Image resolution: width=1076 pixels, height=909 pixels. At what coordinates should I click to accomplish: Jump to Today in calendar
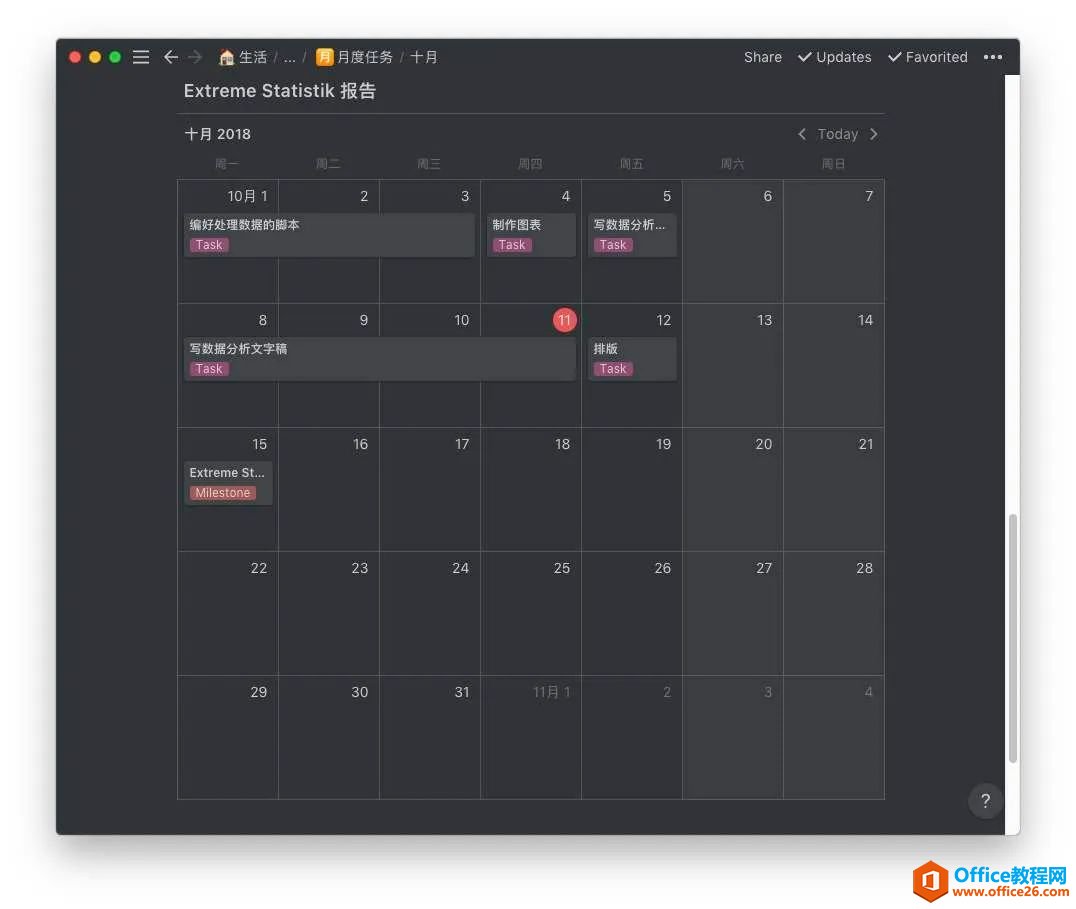(x=837, y=134)
